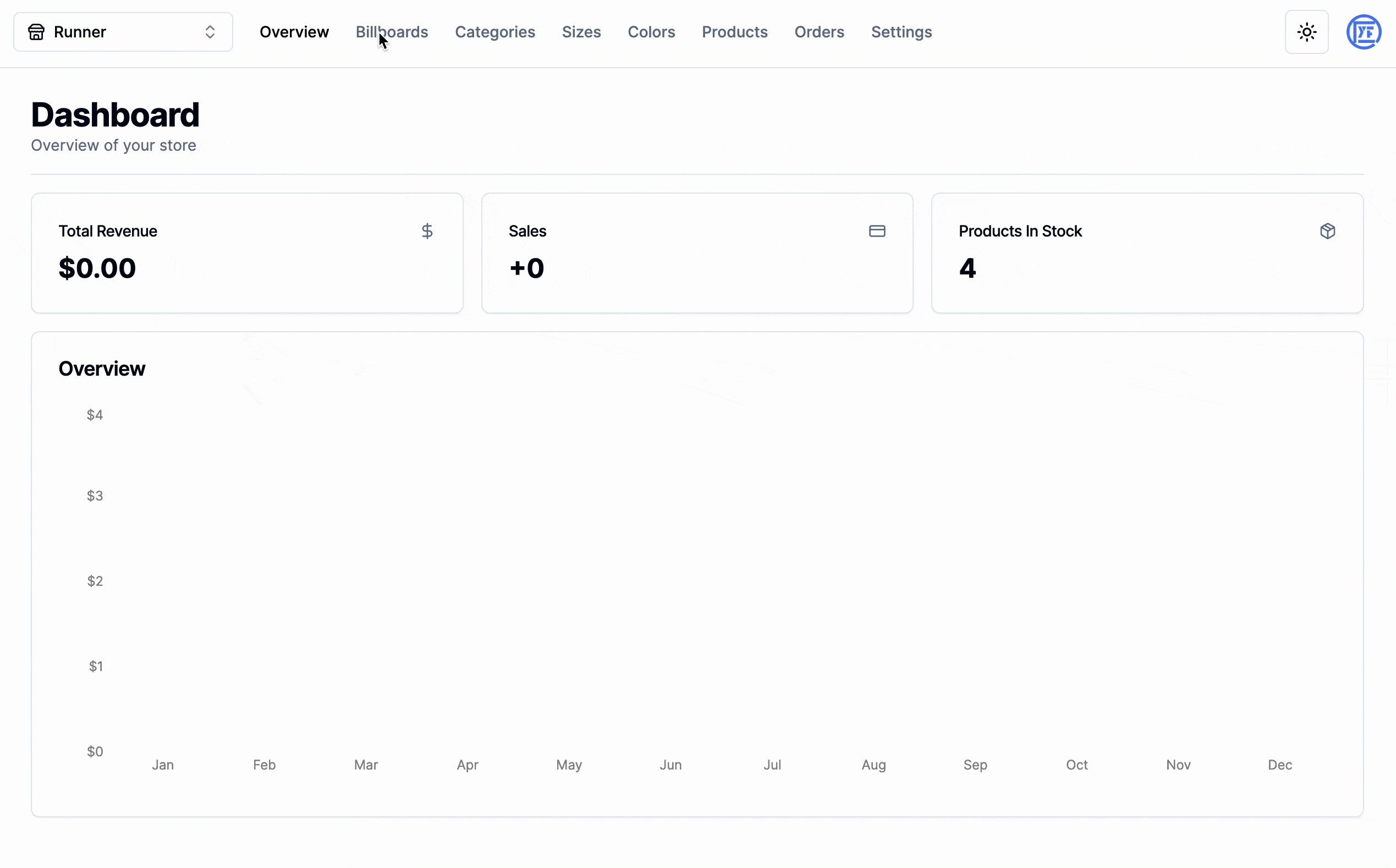The image size is (1396, 868).
Task: Click the $0.00 total revenue value
Action: pos(97,268)
